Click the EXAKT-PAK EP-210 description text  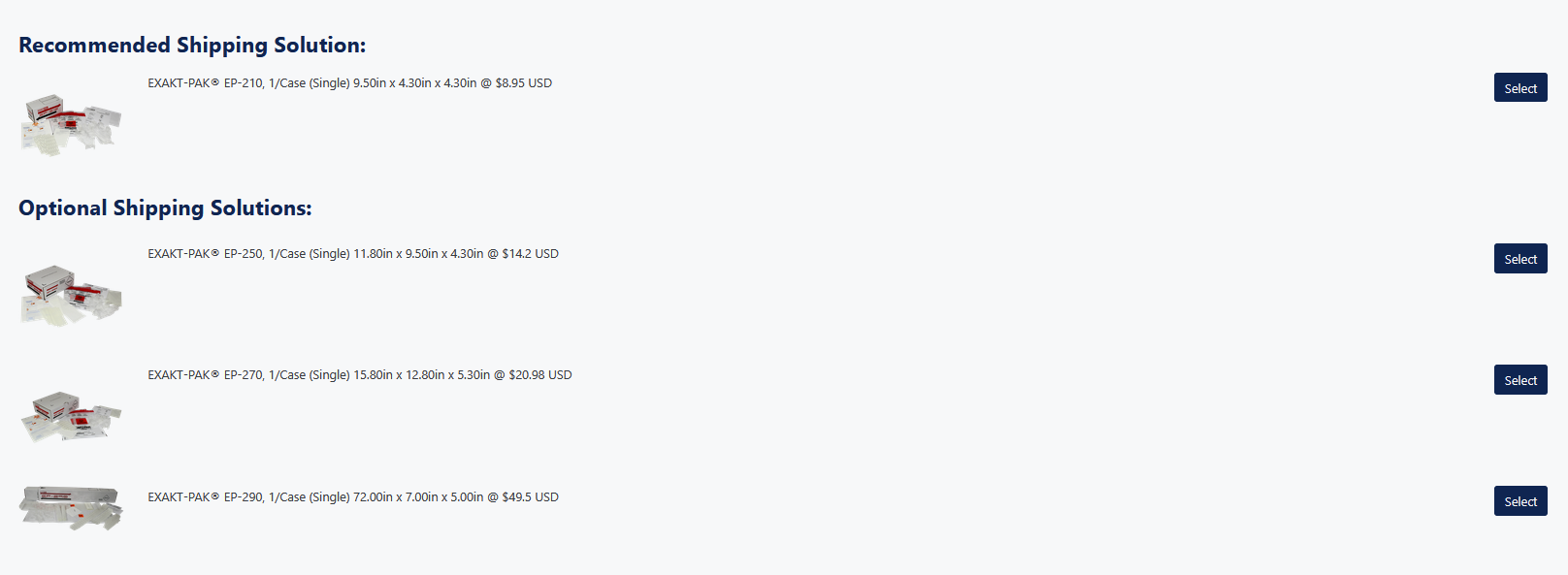[x=349, y=83]
